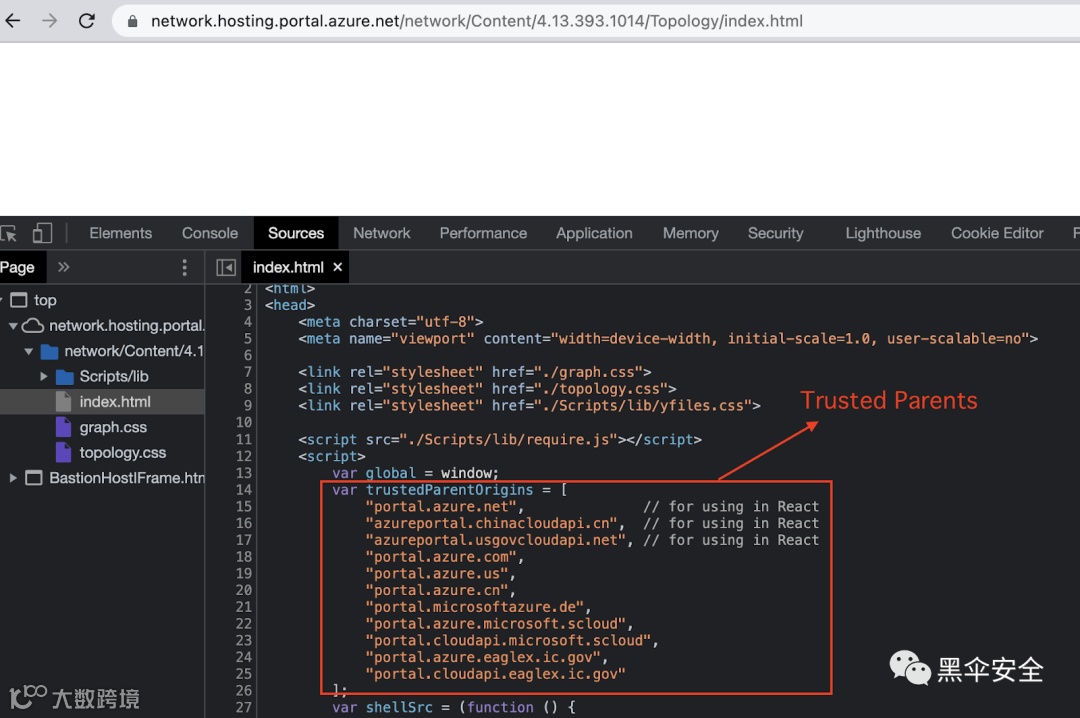1080x718 pixels.
Task: Click line number 11 in the gutter
Action: (244, 440)
